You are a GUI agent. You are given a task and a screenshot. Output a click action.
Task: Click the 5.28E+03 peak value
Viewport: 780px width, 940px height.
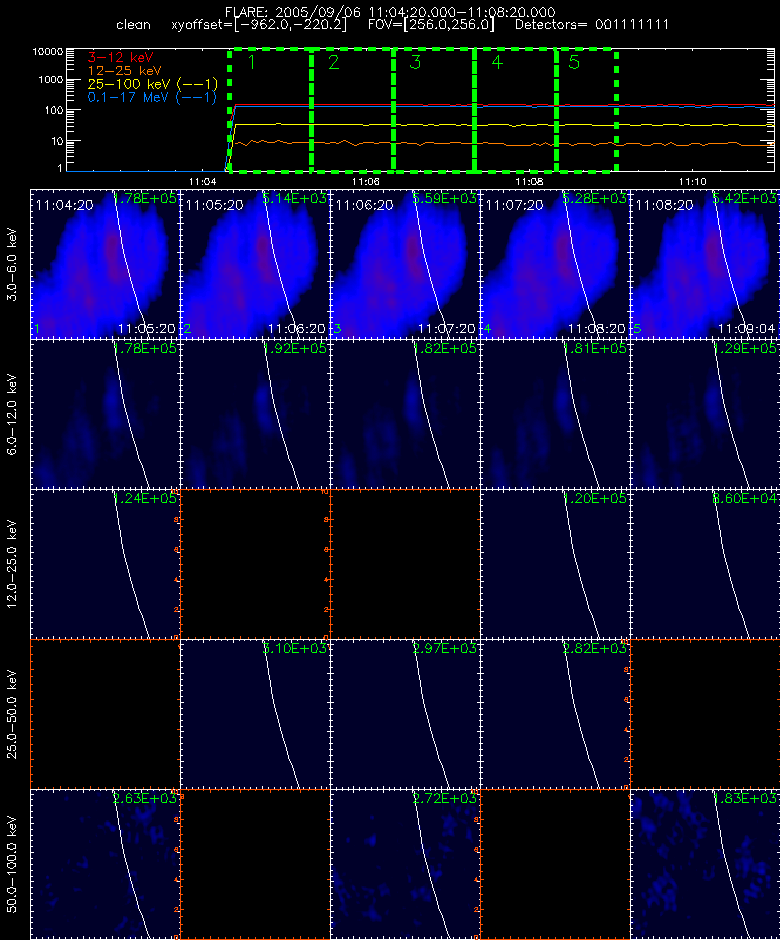(595, 198)
